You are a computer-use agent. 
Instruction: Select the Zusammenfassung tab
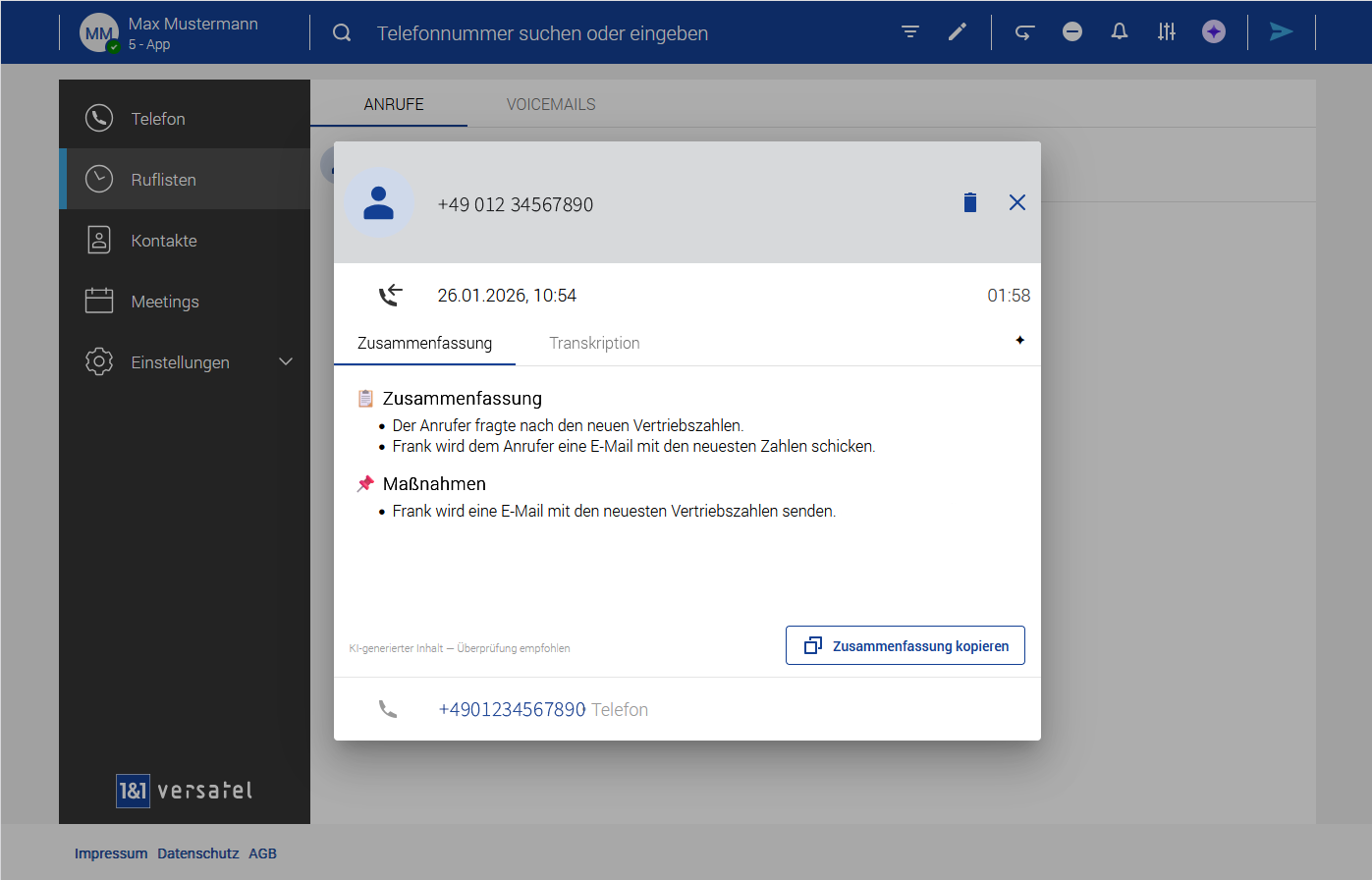424,343
